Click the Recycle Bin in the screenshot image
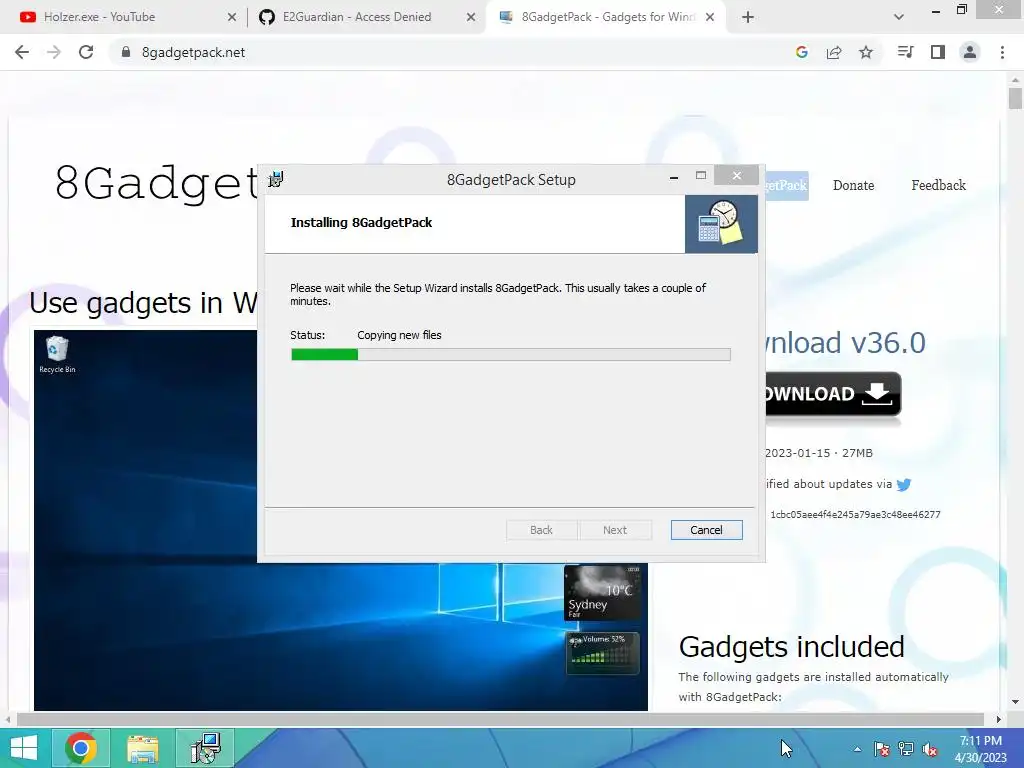The width and height of the screenshot is (1024, 768). 57,355
